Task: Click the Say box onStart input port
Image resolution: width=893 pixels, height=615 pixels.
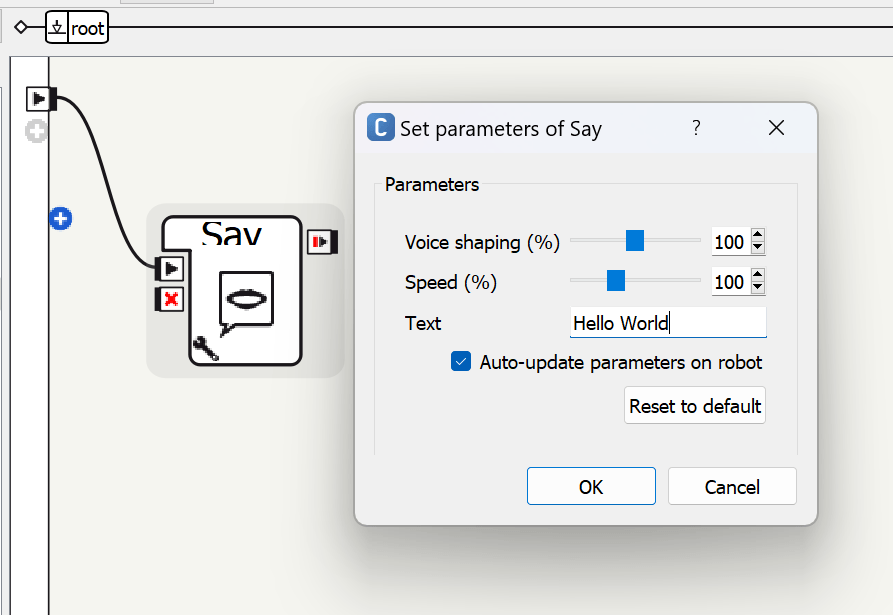Action: (170, 268)
